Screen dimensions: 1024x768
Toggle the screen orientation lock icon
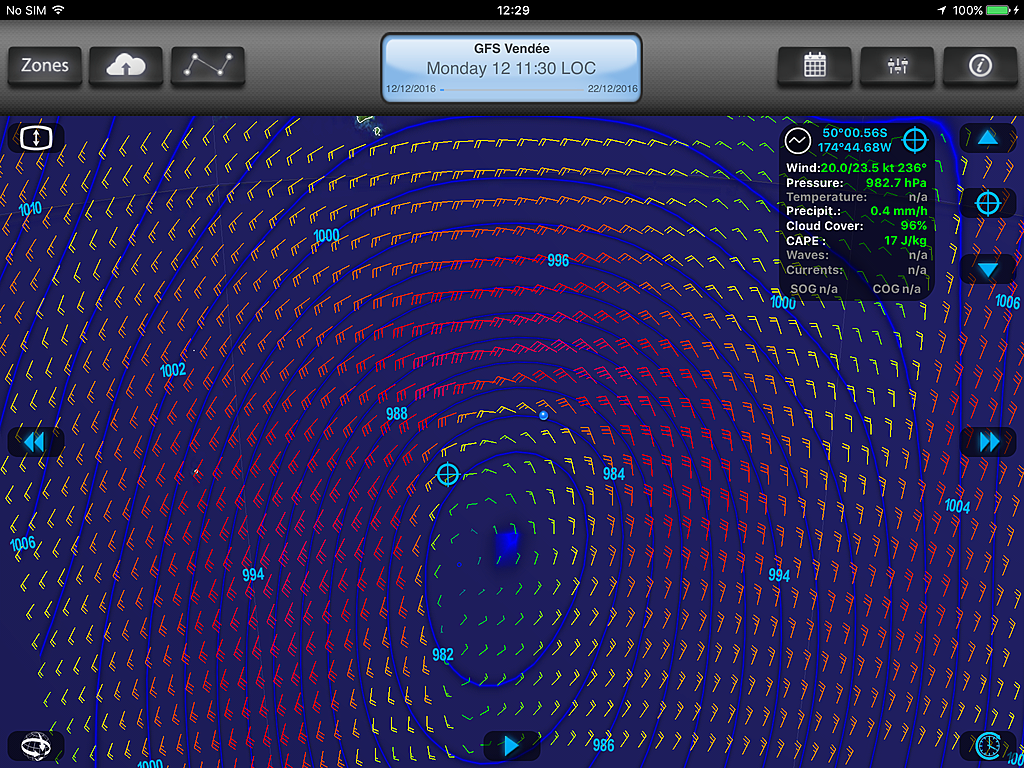click(36, 138)
